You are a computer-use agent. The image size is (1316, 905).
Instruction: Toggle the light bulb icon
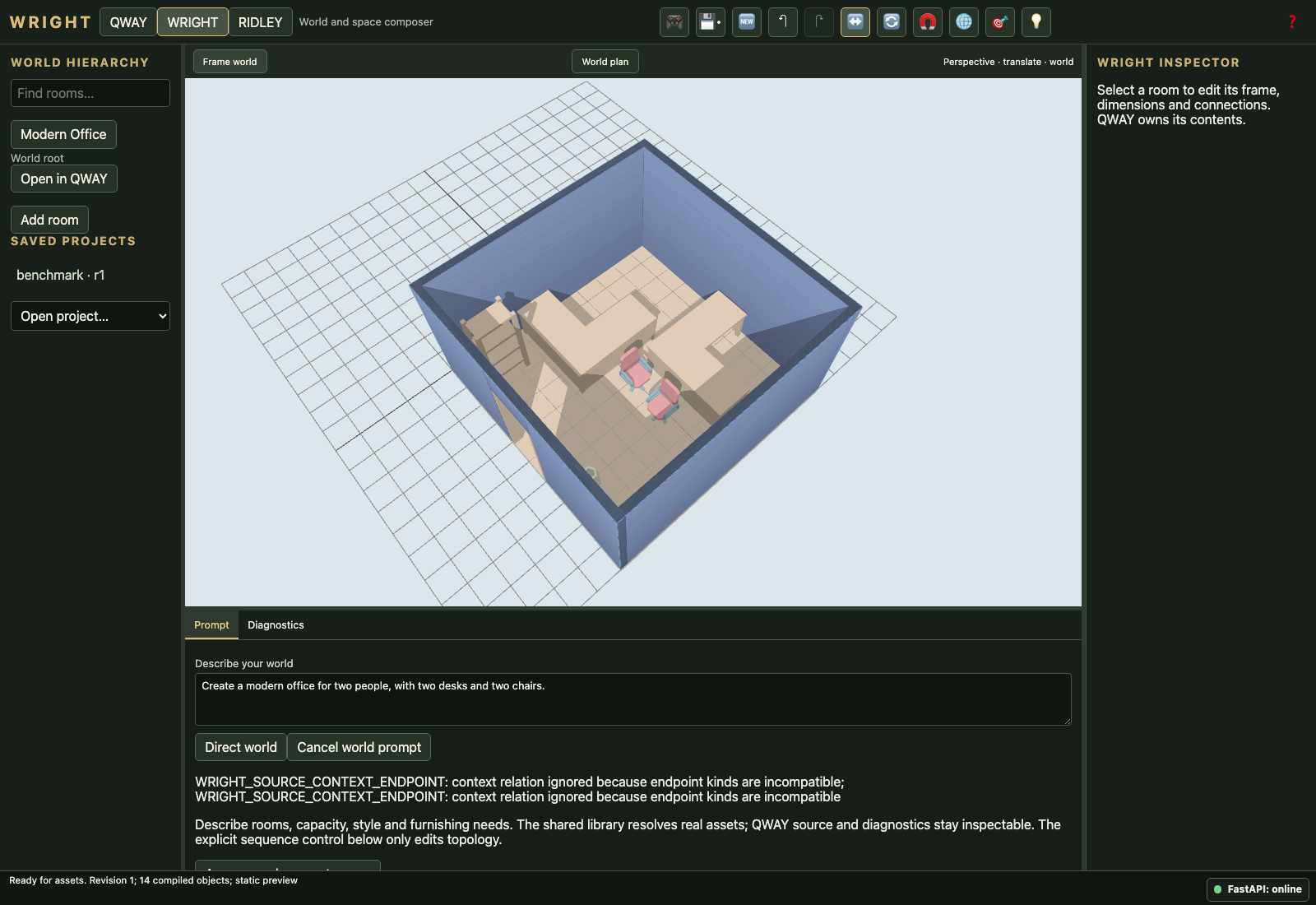(x=1036, y=22)
